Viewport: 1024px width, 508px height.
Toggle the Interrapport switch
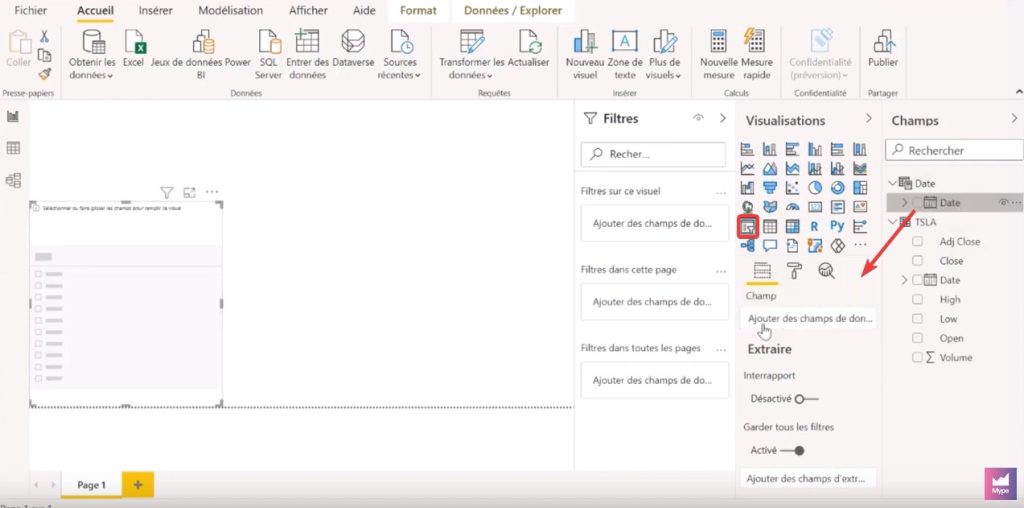[x=807, y=399]
